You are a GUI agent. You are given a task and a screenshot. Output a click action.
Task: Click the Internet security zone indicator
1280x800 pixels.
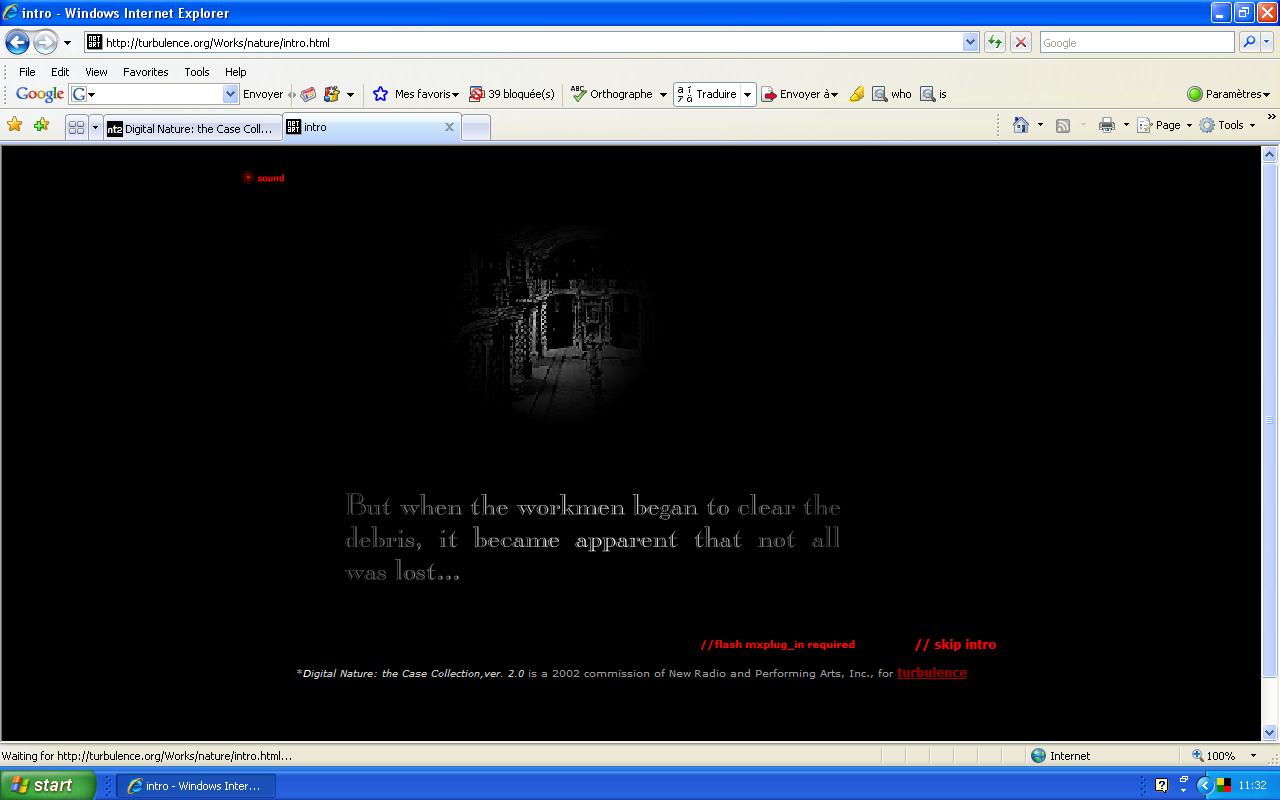pyautogui.click(x=1061, y=756)
